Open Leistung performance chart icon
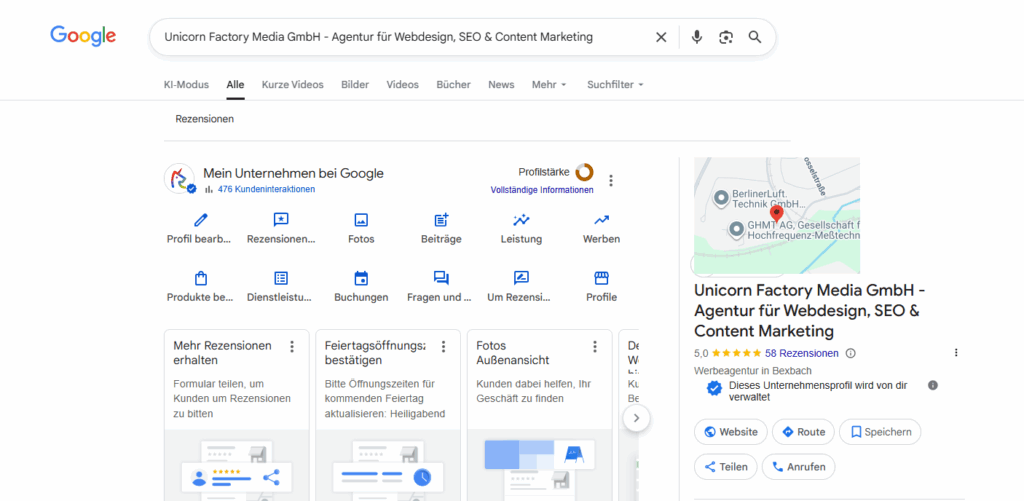 521,220
